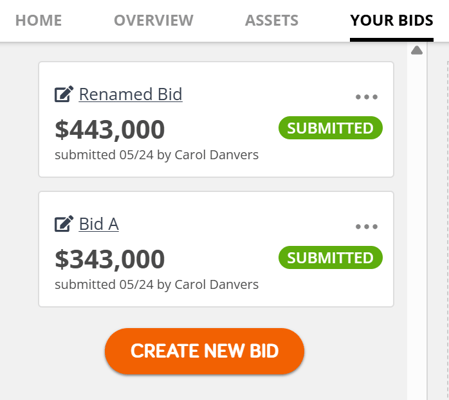The width and height of the screenshot is (449, 400).
Task: Open the three-dot options menu for Bid A
Action: (x=366, y=227)
